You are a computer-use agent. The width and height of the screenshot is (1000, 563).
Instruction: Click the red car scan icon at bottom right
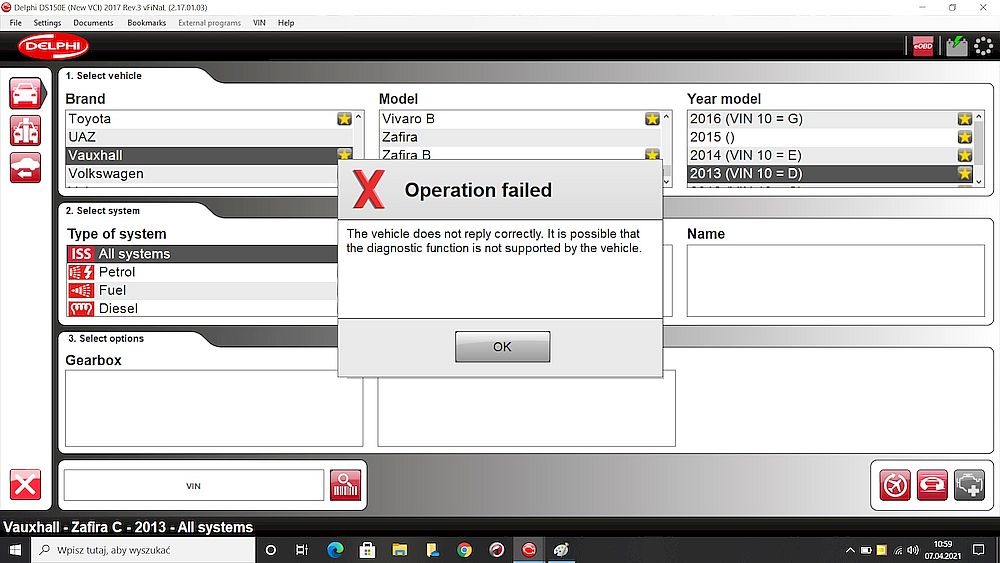click(x=932, y=485)
